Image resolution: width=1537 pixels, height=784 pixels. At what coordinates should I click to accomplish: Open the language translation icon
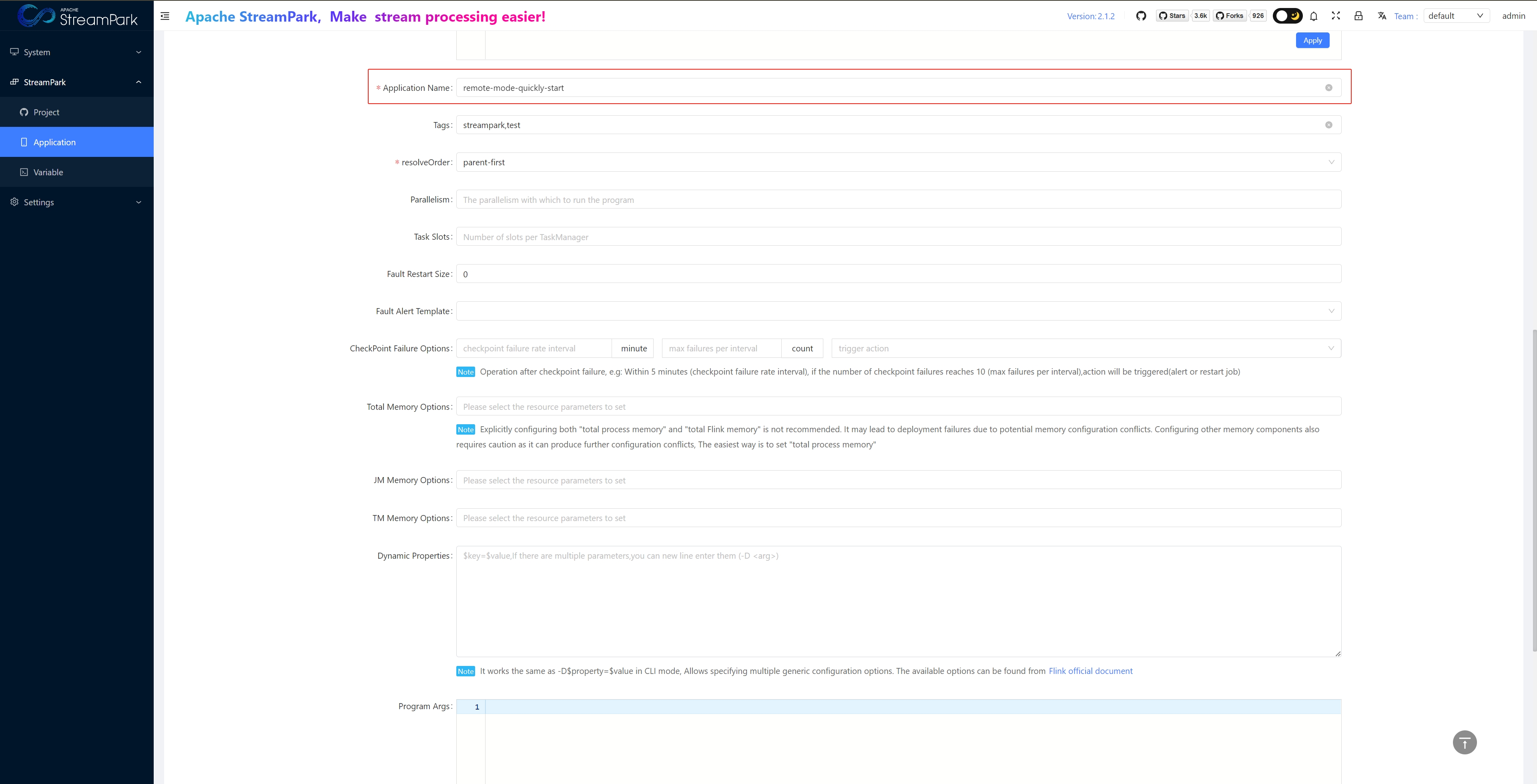tap(1382, 16)
